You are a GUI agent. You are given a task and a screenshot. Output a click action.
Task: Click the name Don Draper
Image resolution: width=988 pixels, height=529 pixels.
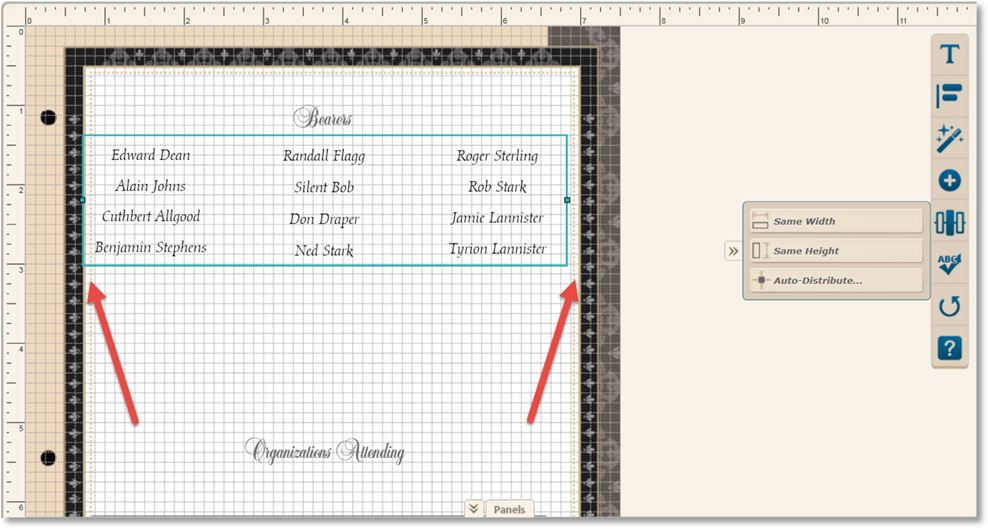[x=324, y=220]
